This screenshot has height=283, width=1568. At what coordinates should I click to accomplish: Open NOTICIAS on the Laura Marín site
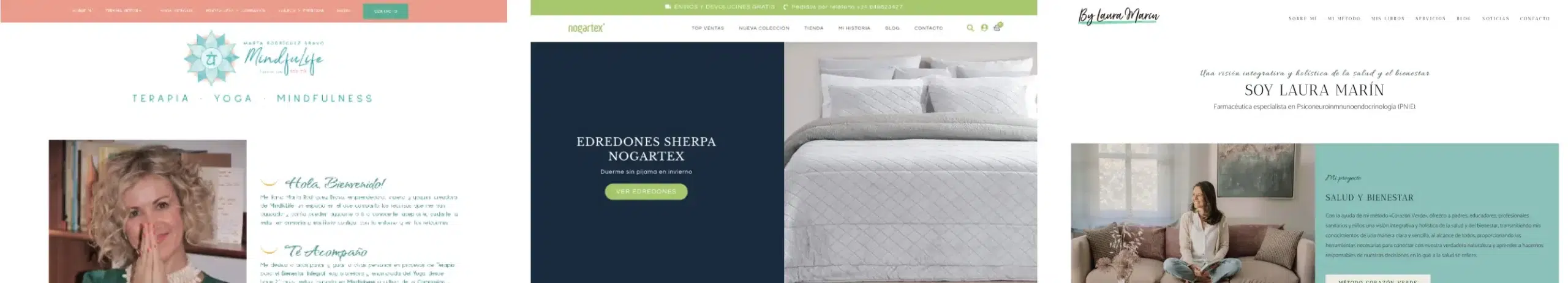[1495, 19]
